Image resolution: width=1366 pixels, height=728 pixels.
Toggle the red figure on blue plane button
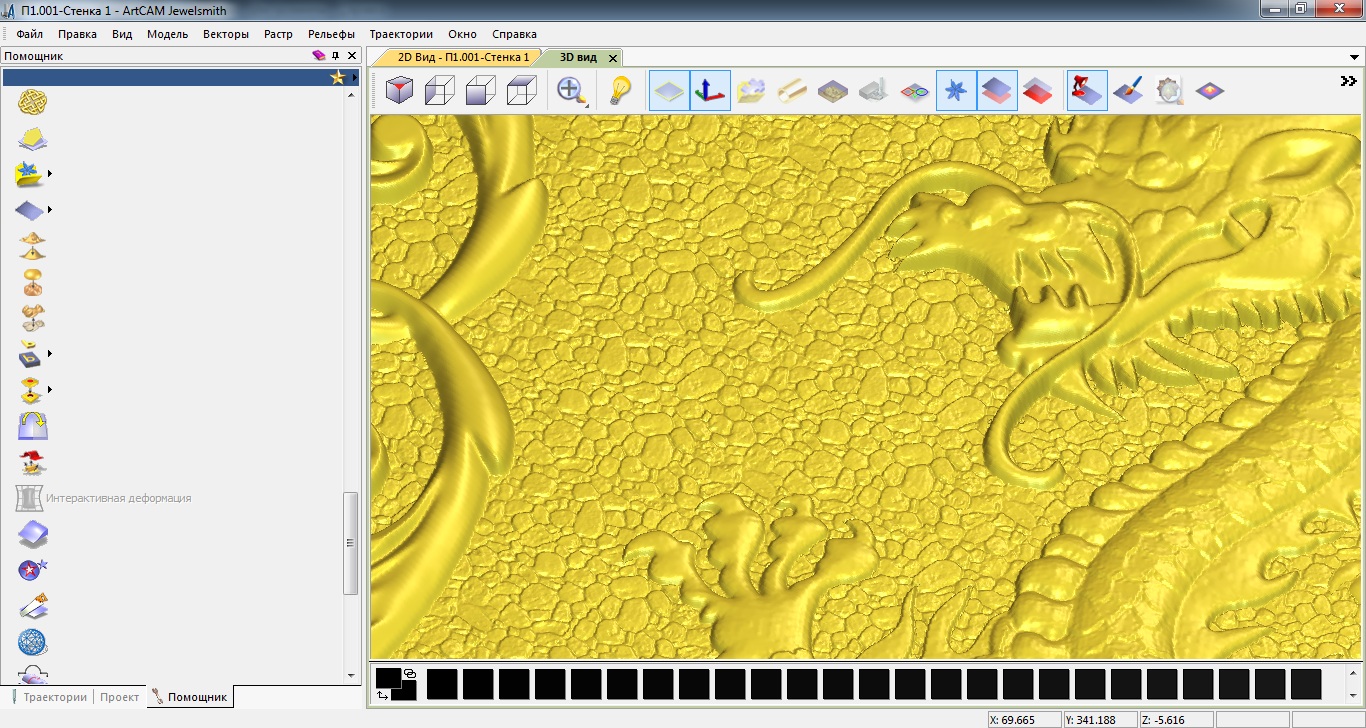(x=1087, y=90)
